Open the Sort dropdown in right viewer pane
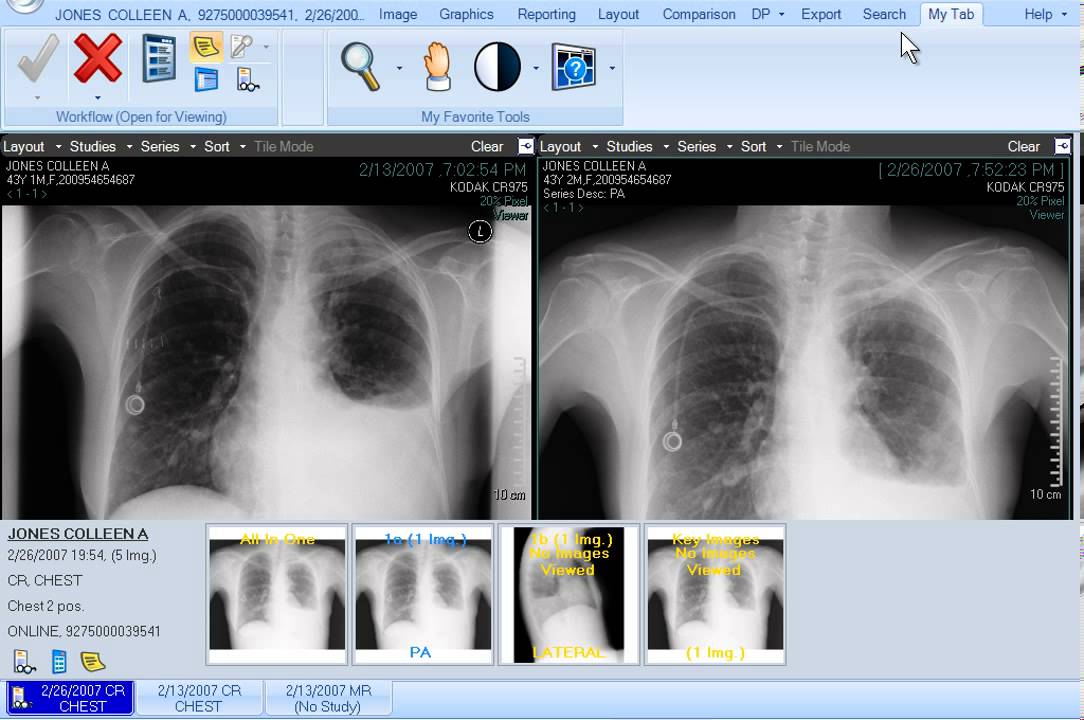 [x=761, y=147]
